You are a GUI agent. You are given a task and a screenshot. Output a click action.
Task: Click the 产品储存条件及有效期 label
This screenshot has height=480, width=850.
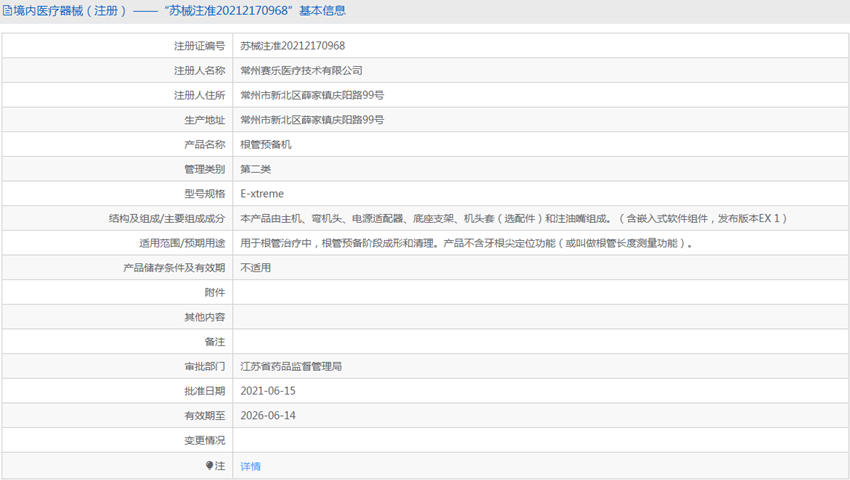point(174,268)
